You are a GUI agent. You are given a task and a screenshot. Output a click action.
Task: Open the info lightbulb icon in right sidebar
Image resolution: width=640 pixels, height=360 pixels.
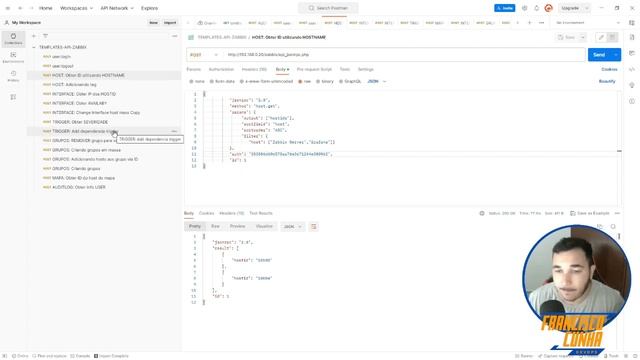(x=632, y=85)
